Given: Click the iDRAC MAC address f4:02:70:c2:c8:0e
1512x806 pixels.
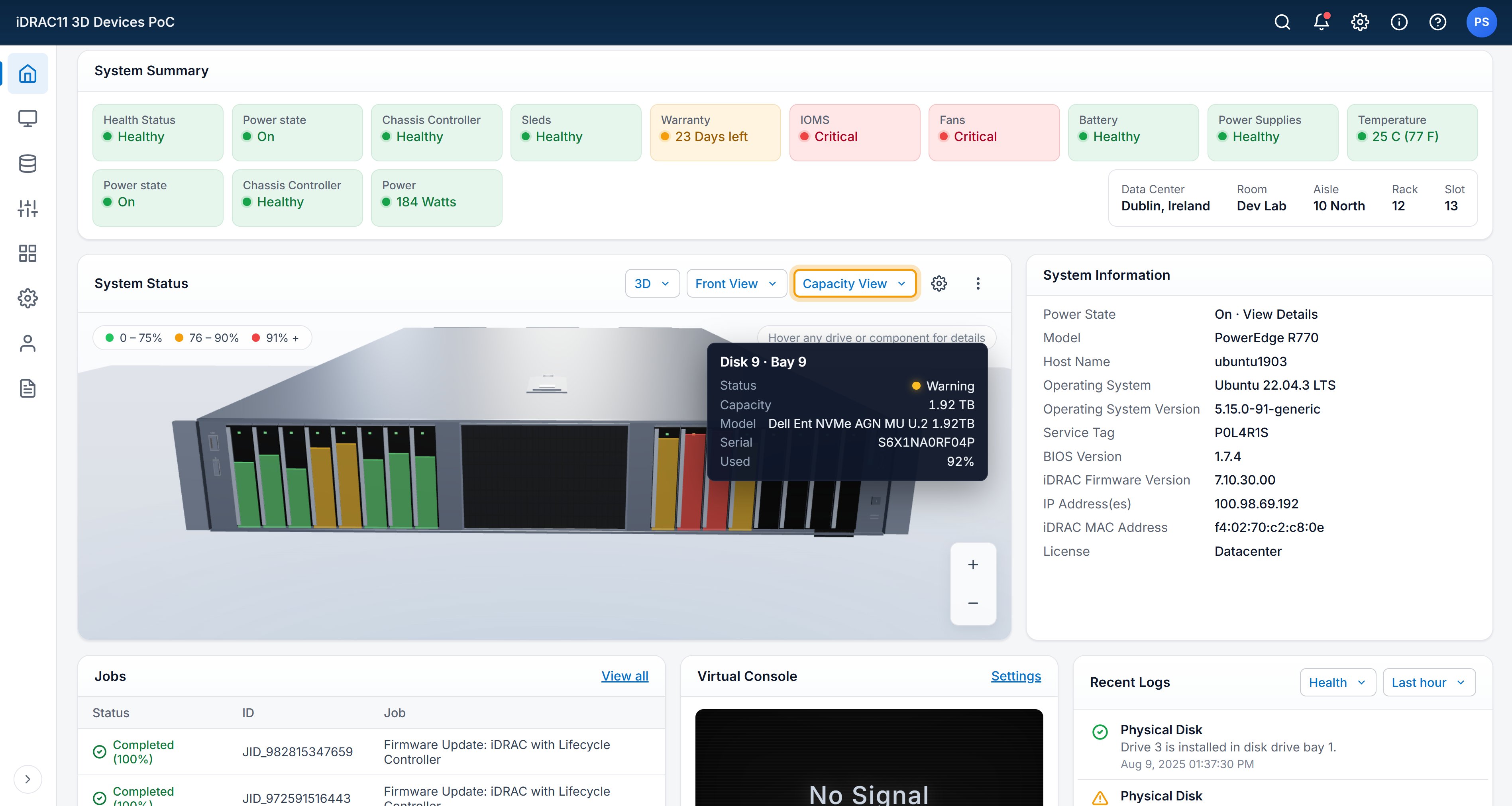Looking at the screenshot, I should [x=1269, y=528].
